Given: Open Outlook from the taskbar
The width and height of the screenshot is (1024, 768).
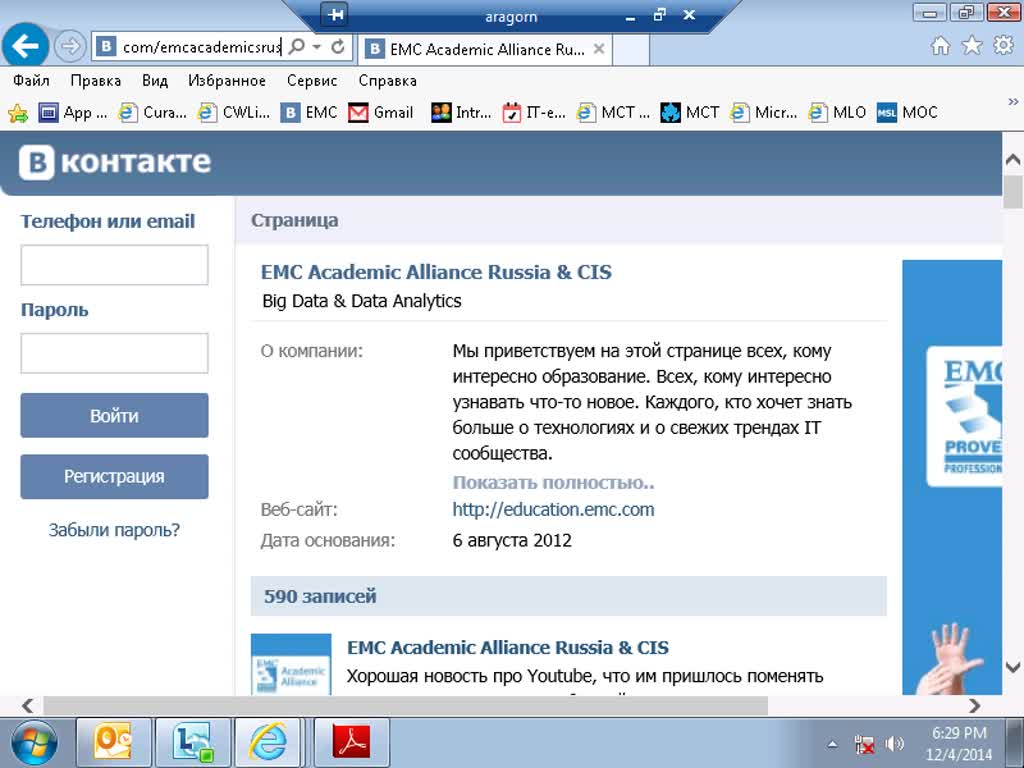Looking at the screenshot, I should point(114,743).
